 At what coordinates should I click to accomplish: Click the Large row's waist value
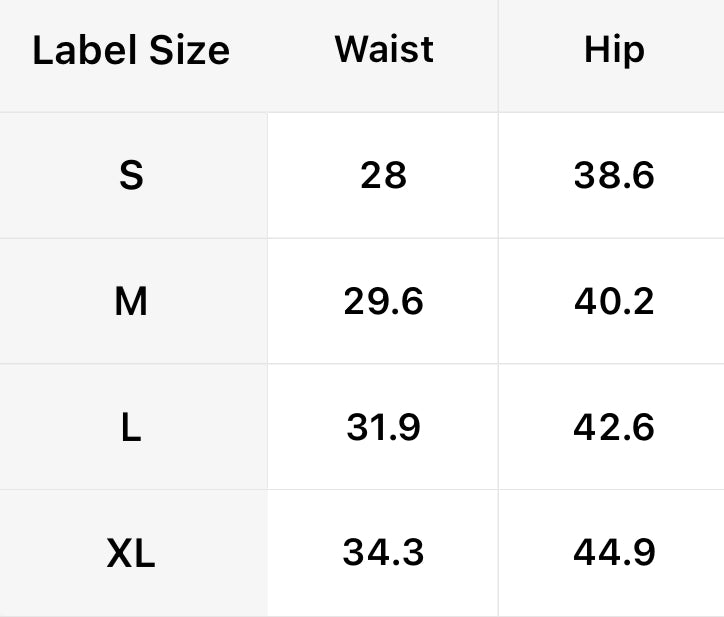[384, 427]
